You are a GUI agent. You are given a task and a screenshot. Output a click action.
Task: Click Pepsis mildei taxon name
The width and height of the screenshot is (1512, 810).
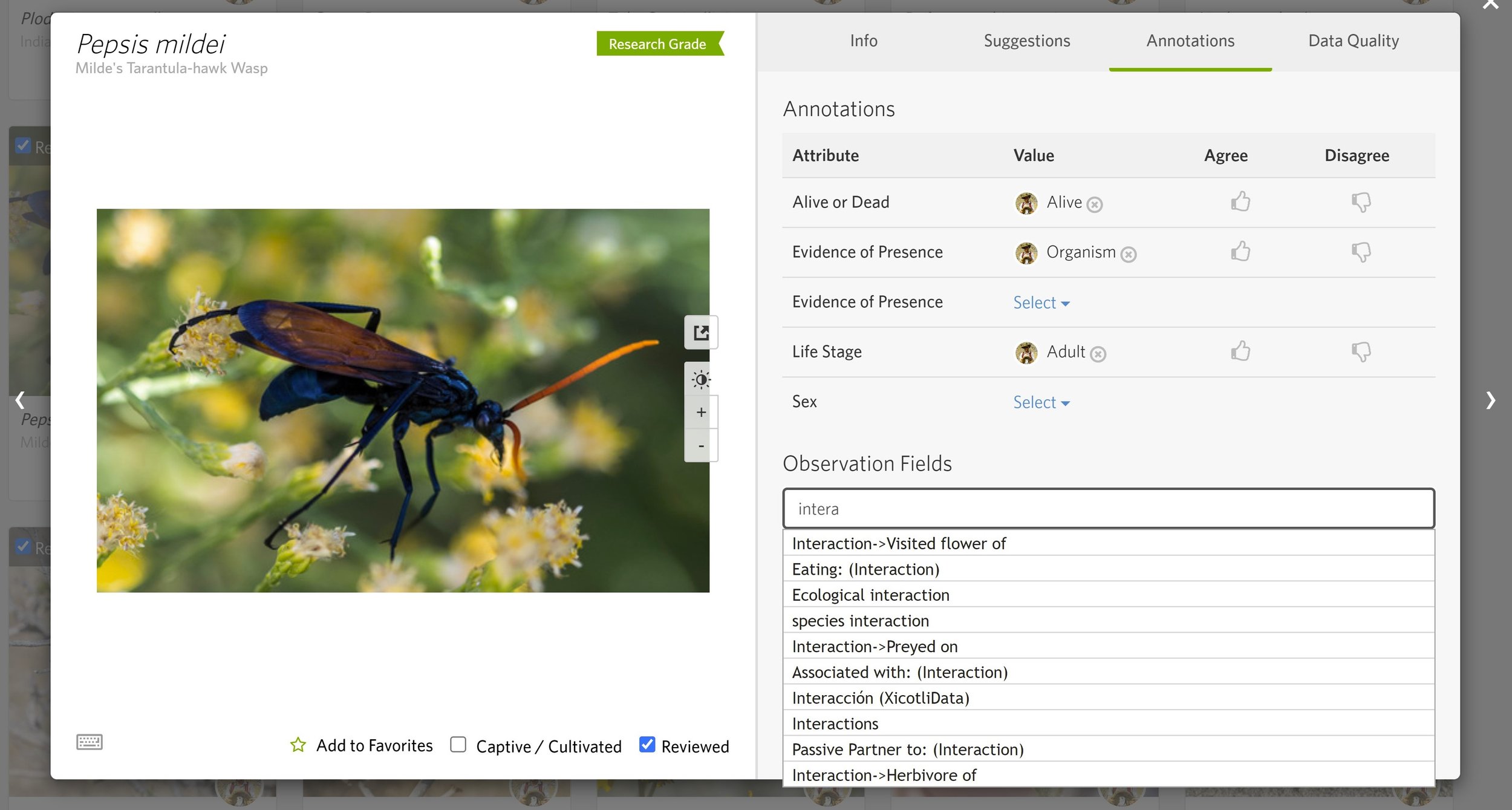coord(151,44)
